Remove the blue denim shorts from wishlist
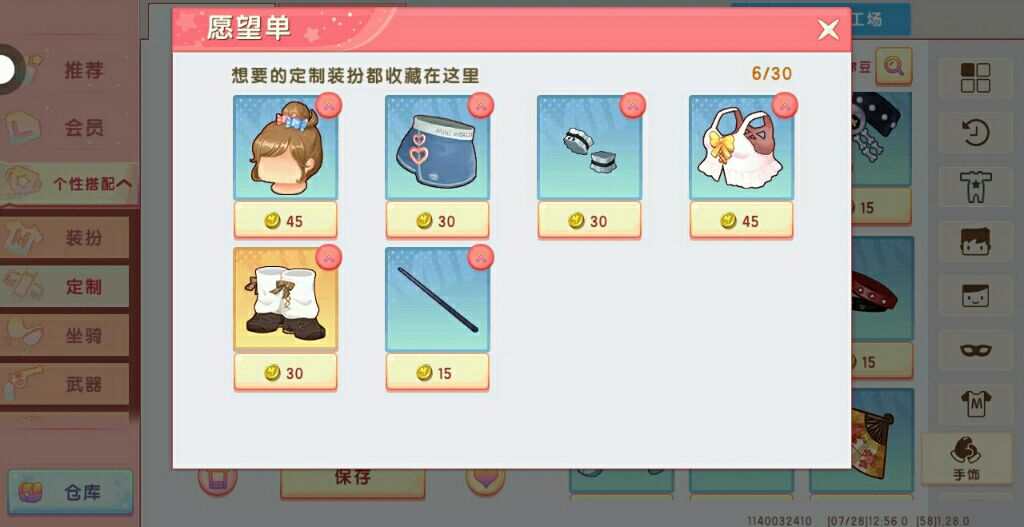Screen dimensions: 1024x527 click(x=481, y=105)
